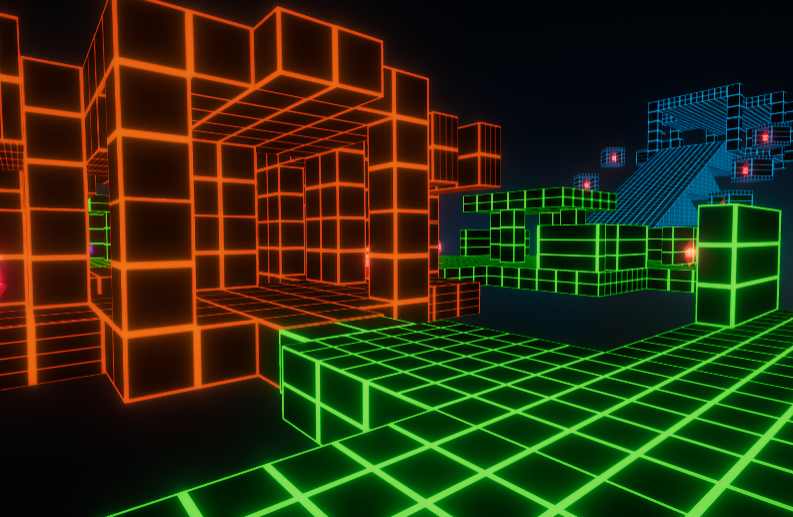Image resolution: width=793 pixels, height=517 pixels.
Task: Click the red gem in the highest blue structure cube
Action: click(x=765, y=137)
